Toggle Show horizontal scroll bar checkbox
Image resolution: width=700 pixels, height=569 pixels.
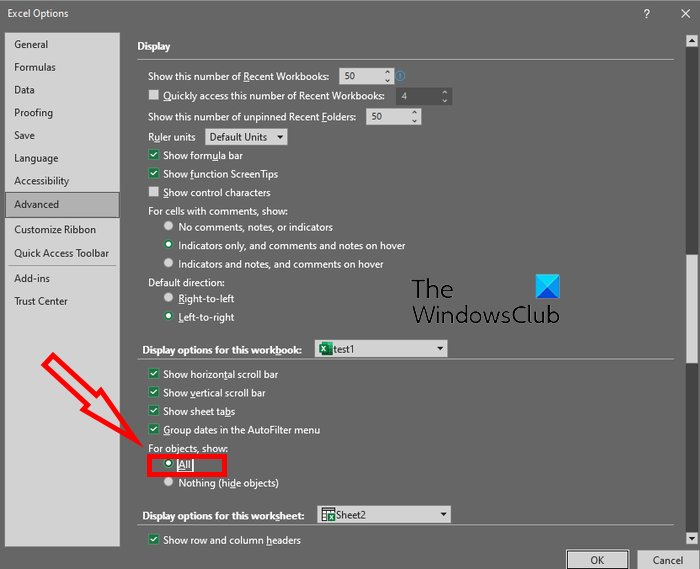click(x=154, y=374)
